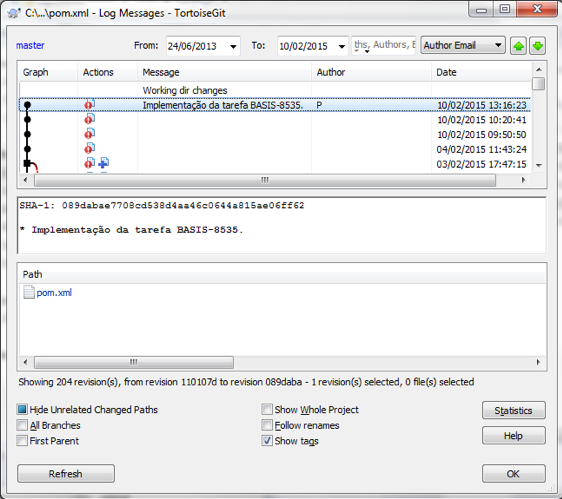
Task: Click the author cell P in selected row
Action: [x=319, y=105]
